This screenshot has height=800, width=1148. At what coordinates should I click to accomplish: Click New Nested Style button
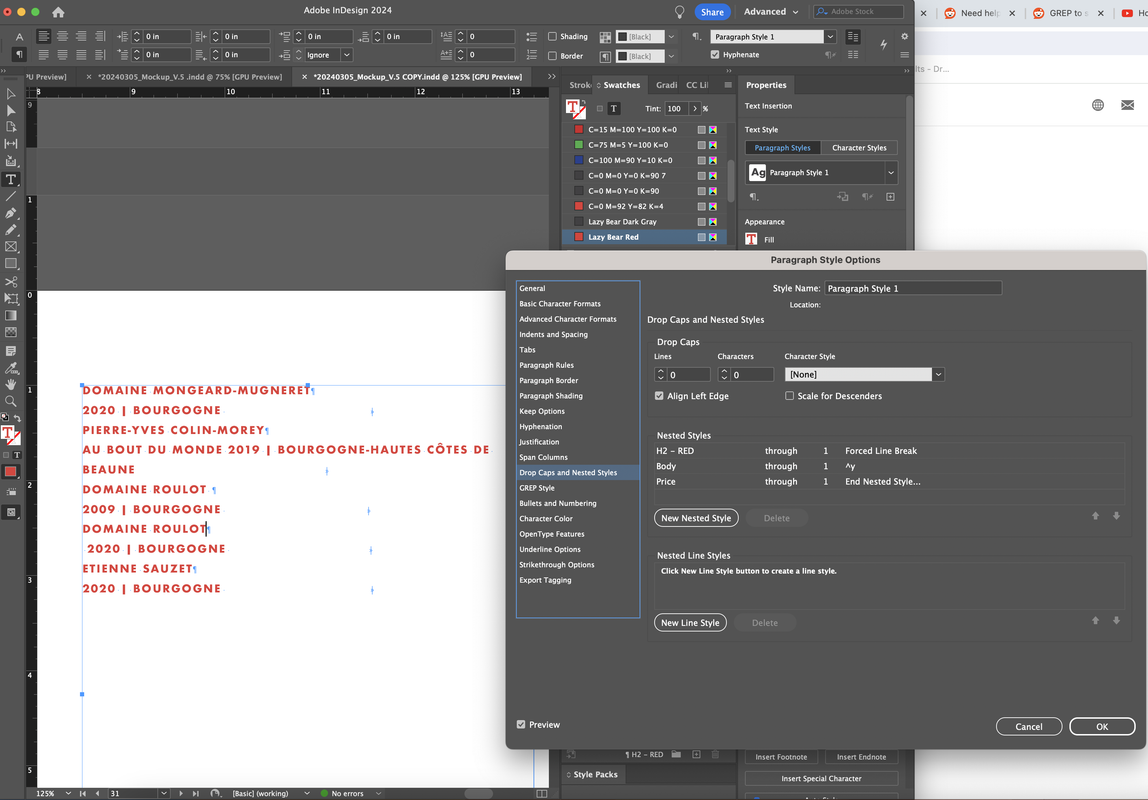pyautogui.click(x=696, y=518)
